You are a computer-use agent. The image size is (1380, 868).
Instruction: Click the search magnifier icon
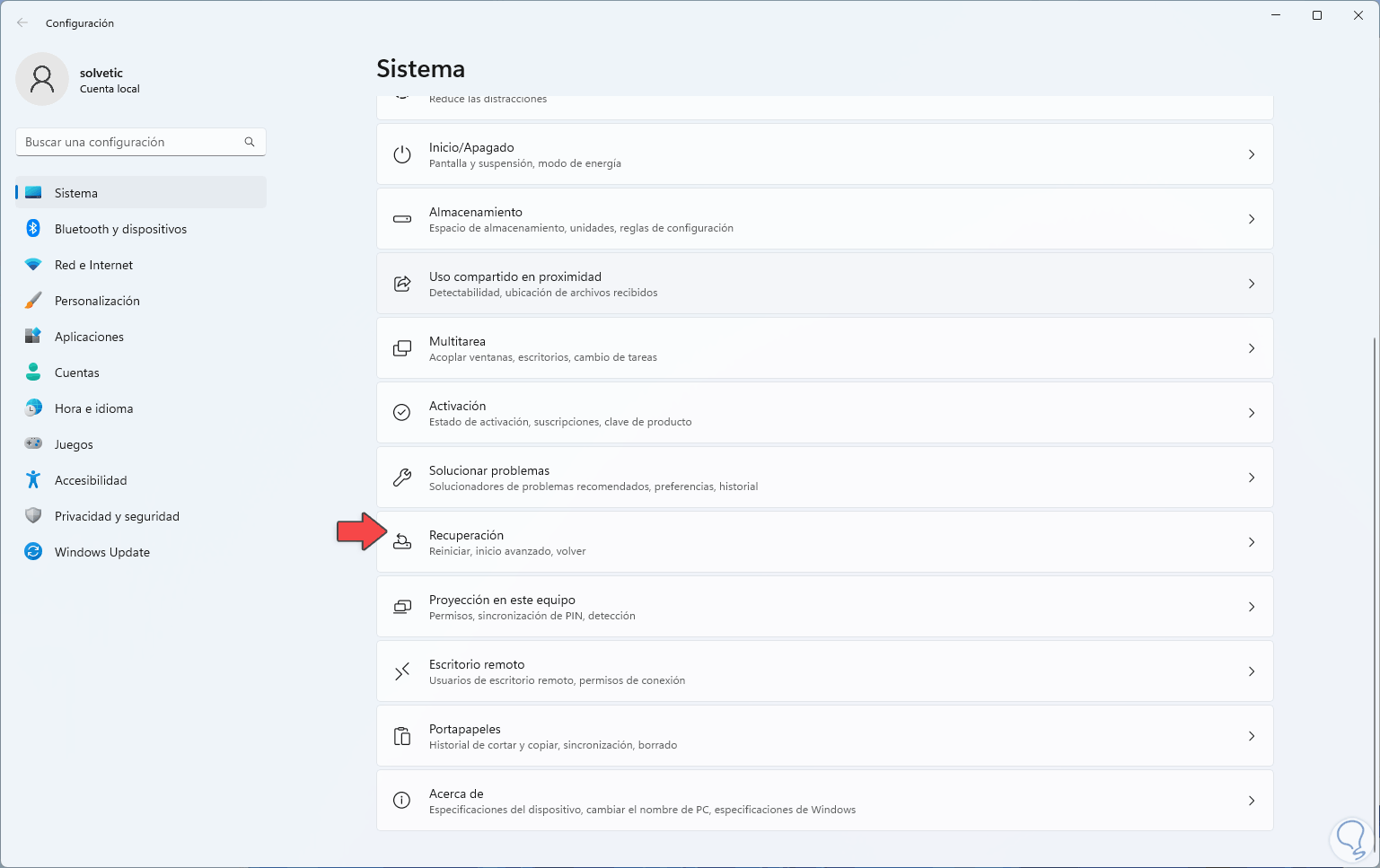pos(250,142)
